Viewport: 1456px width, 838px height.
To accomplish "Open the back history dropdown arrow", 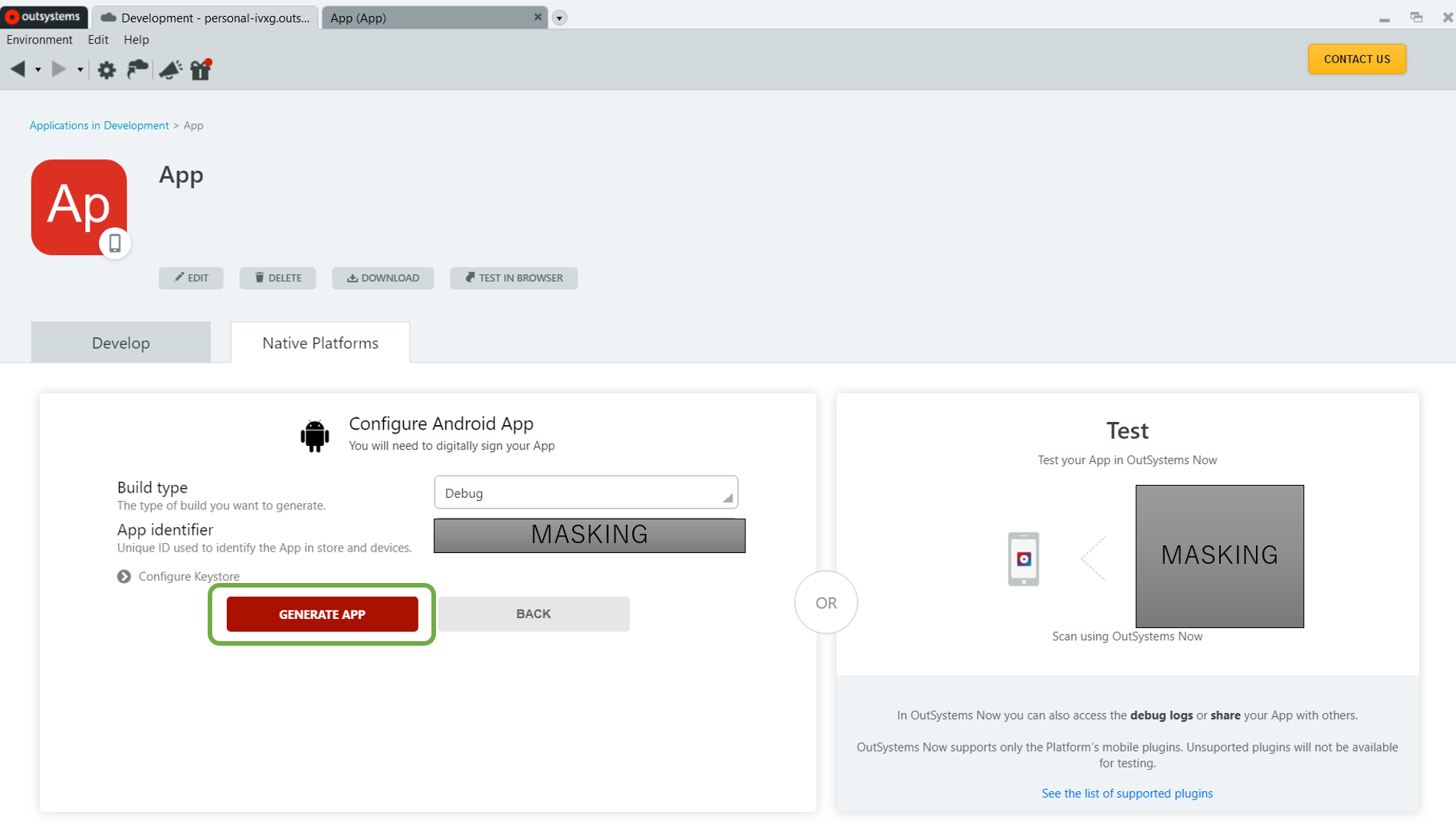I will (x=38, y=70).
